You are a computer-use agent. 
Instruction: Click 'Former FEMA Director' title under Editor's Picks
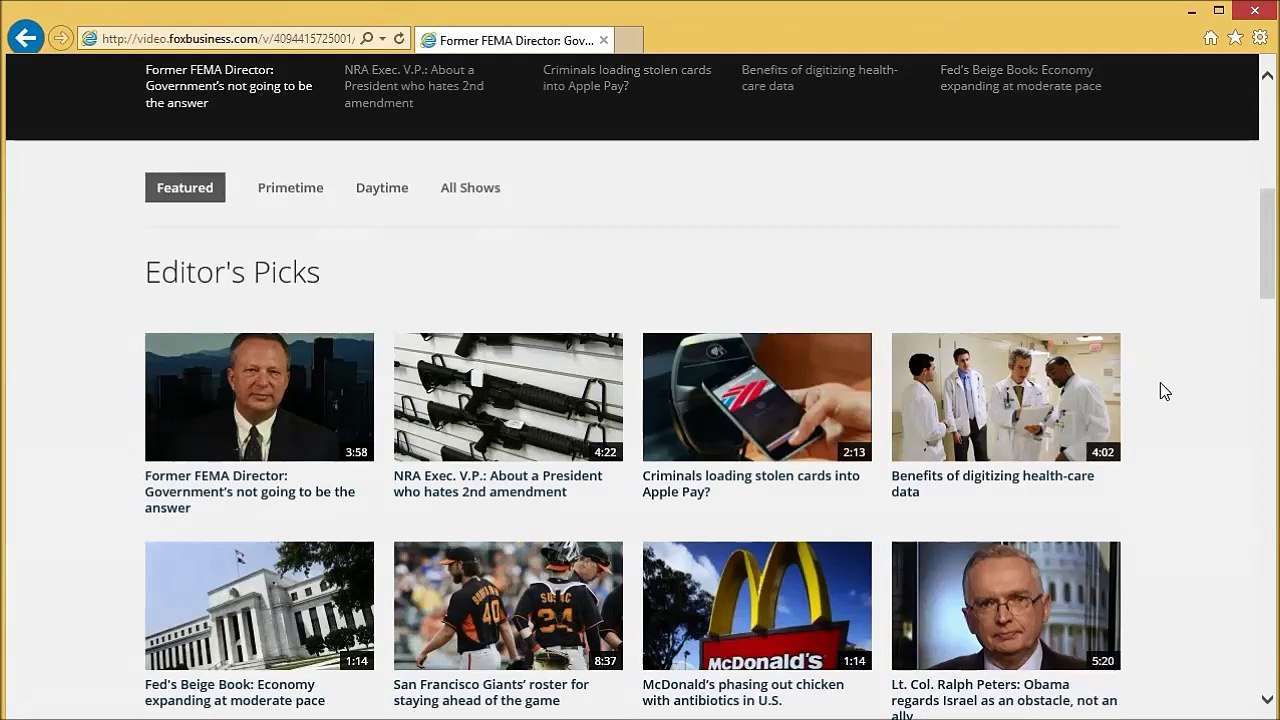250,492
